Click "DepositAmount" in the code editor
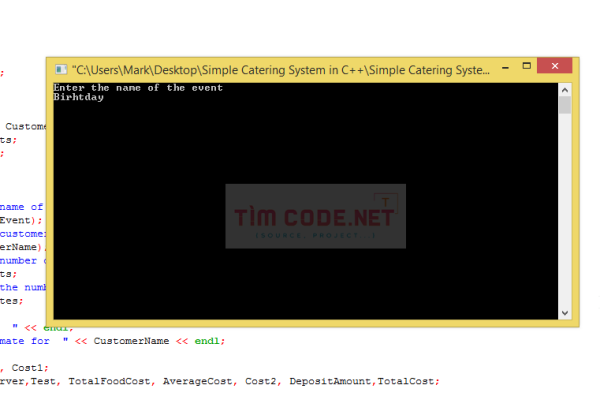 330,381
